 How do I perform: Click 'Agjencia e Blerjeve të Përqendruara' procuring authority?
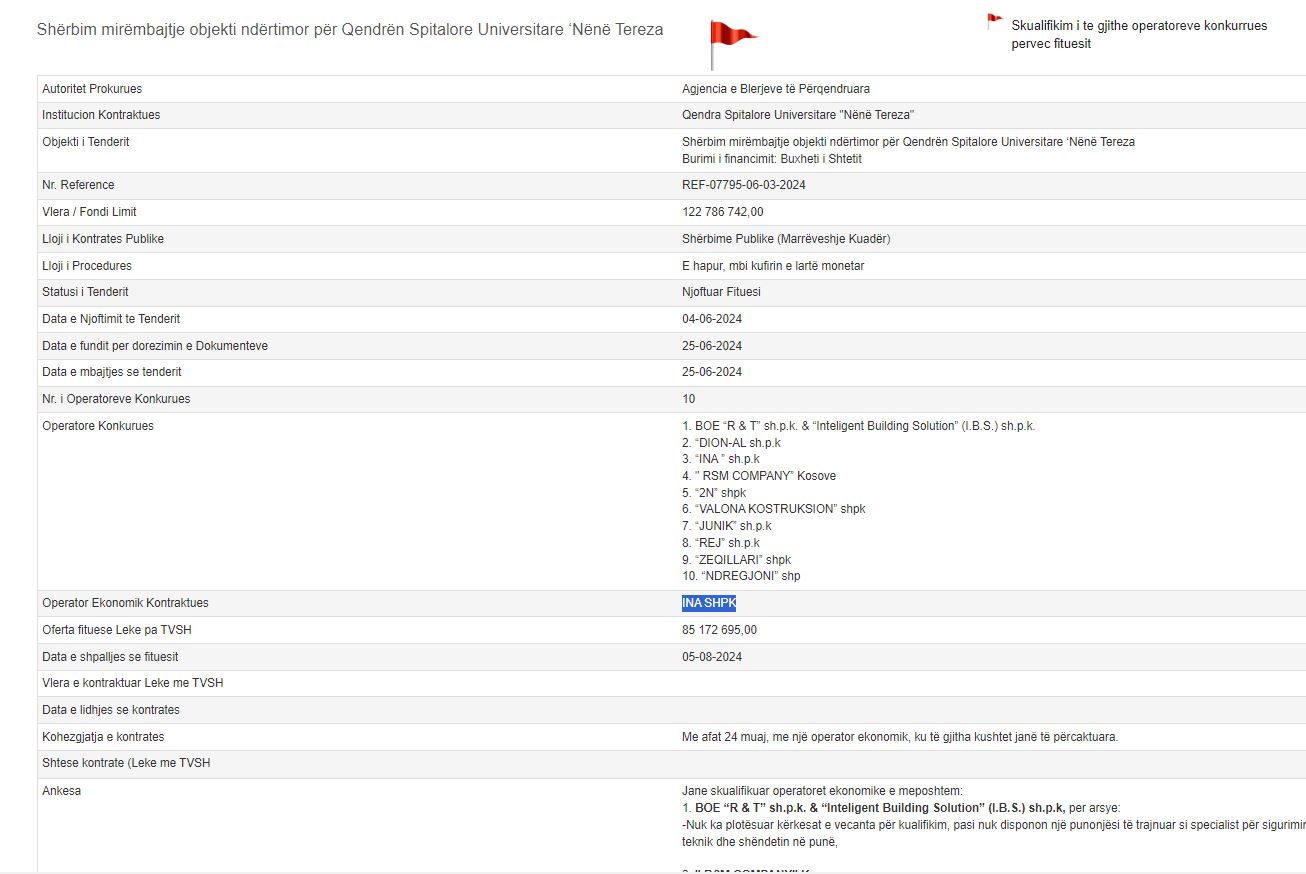775,89
